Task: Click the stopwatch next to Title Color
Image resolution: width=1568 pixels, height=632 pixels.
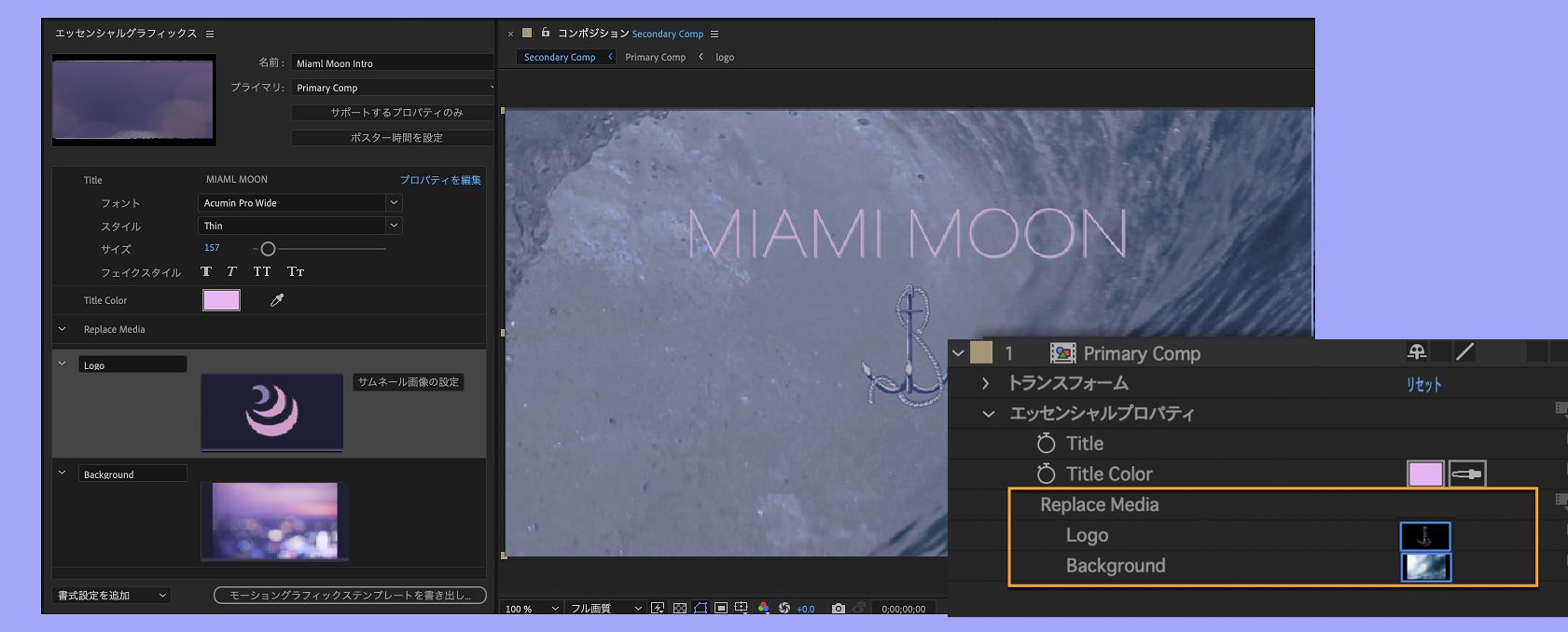Action: click(x=1047, y=474)
